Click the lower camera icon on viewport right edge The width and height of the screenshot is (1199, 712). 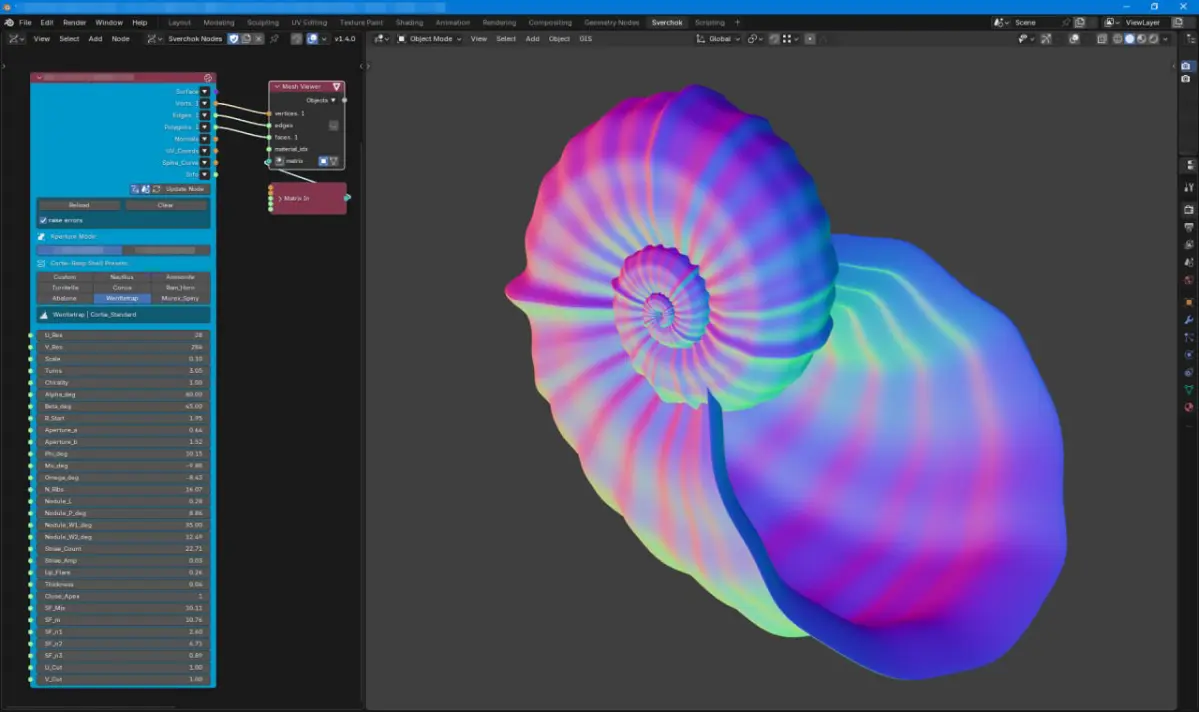point(1186,79)
